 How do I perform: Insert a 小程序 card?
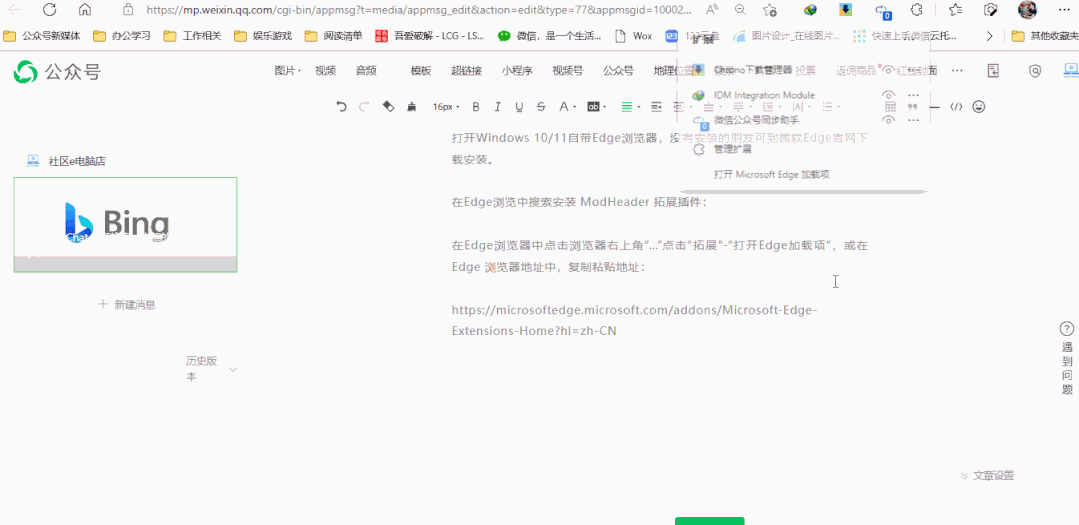517,70
